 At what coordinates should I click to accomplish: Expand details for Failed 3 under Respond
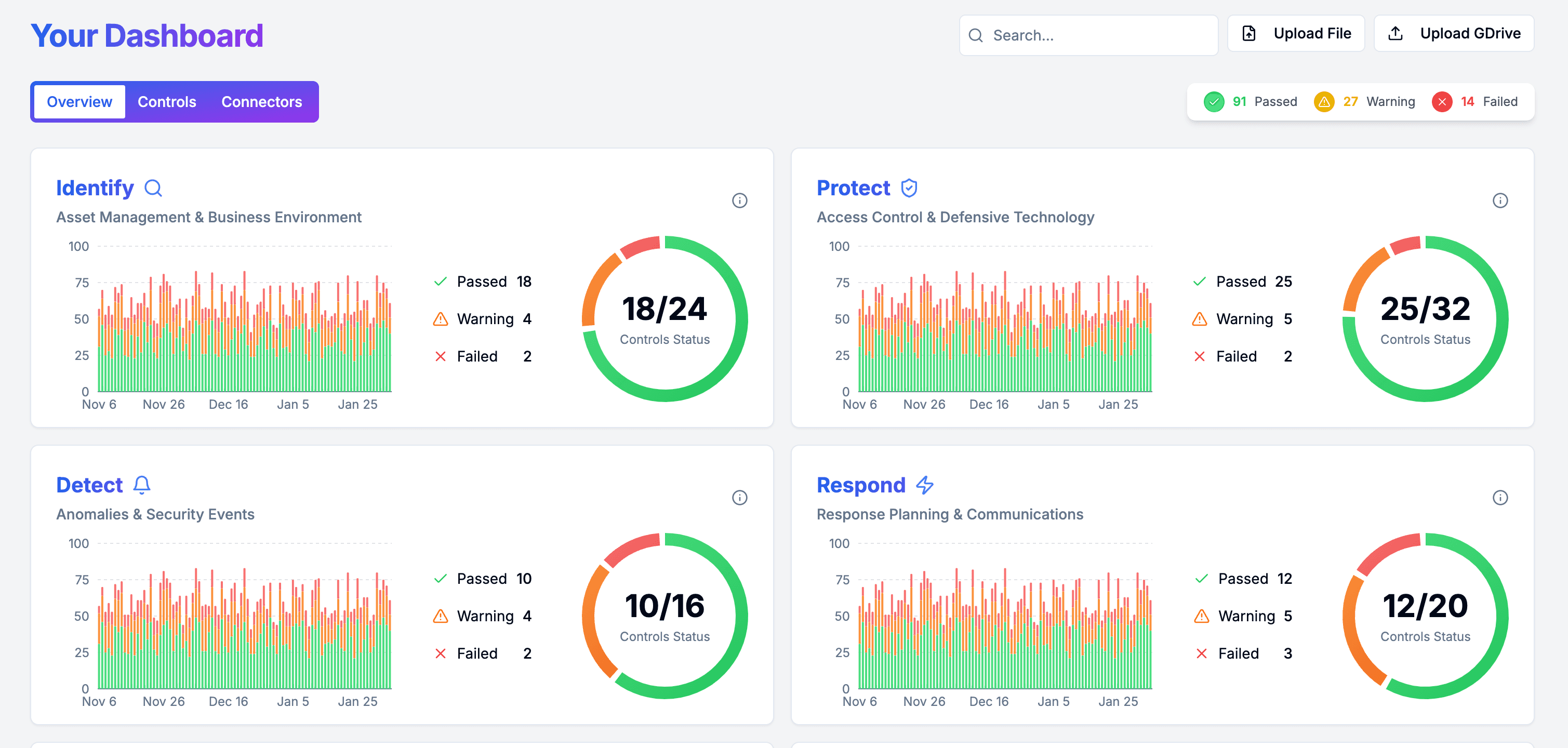(1244, 653)
